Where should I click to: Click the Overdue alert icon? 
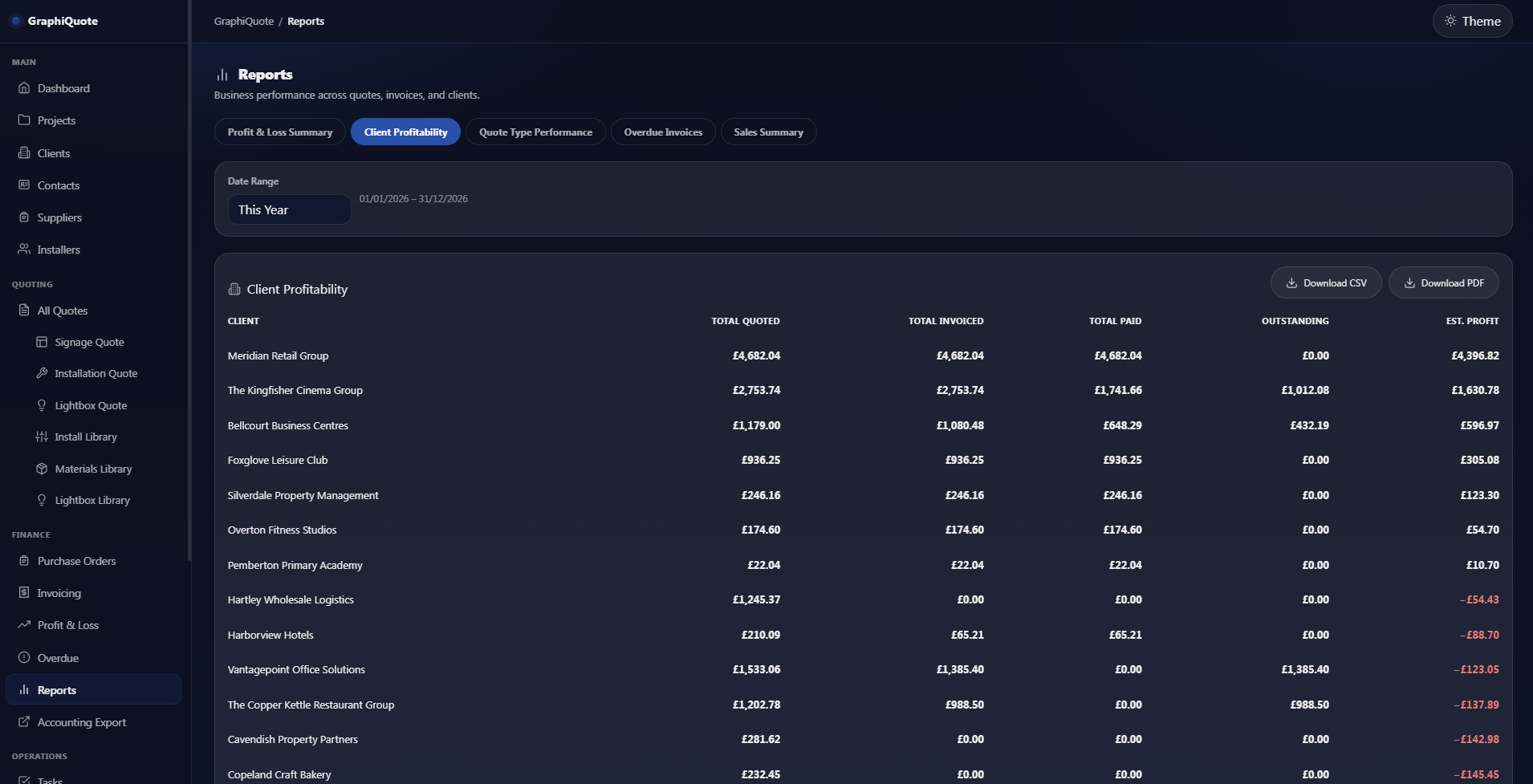(24, 658)
